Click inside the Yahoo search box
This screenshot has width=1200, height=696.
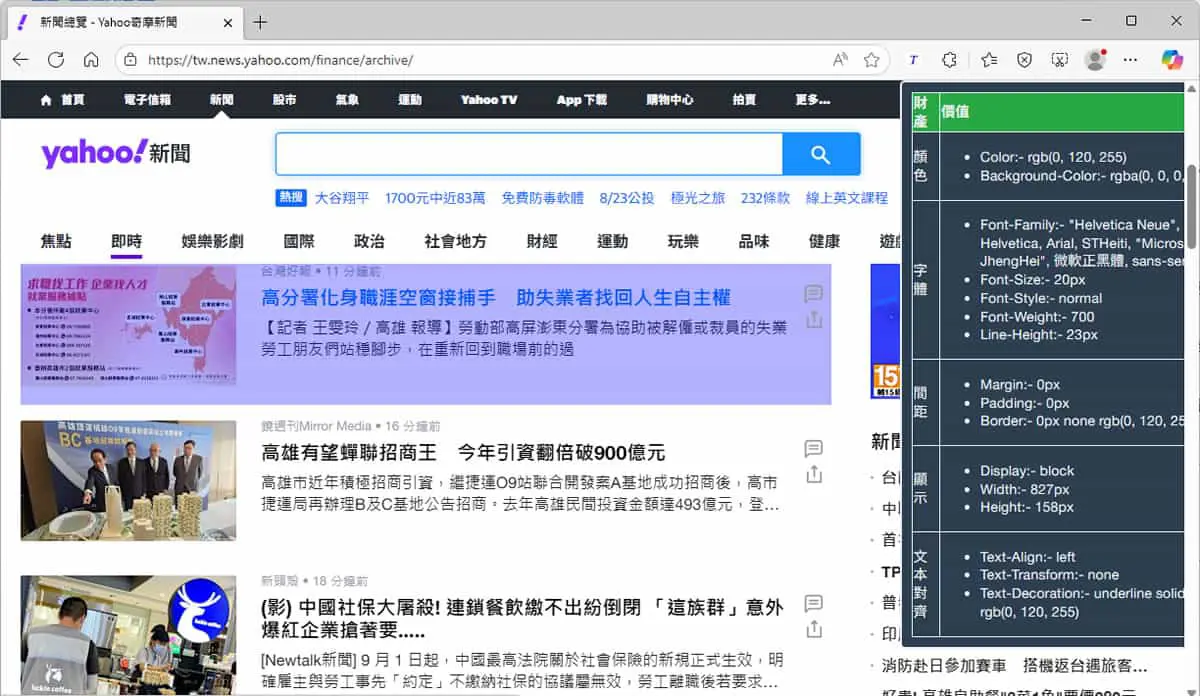point(529,154)
